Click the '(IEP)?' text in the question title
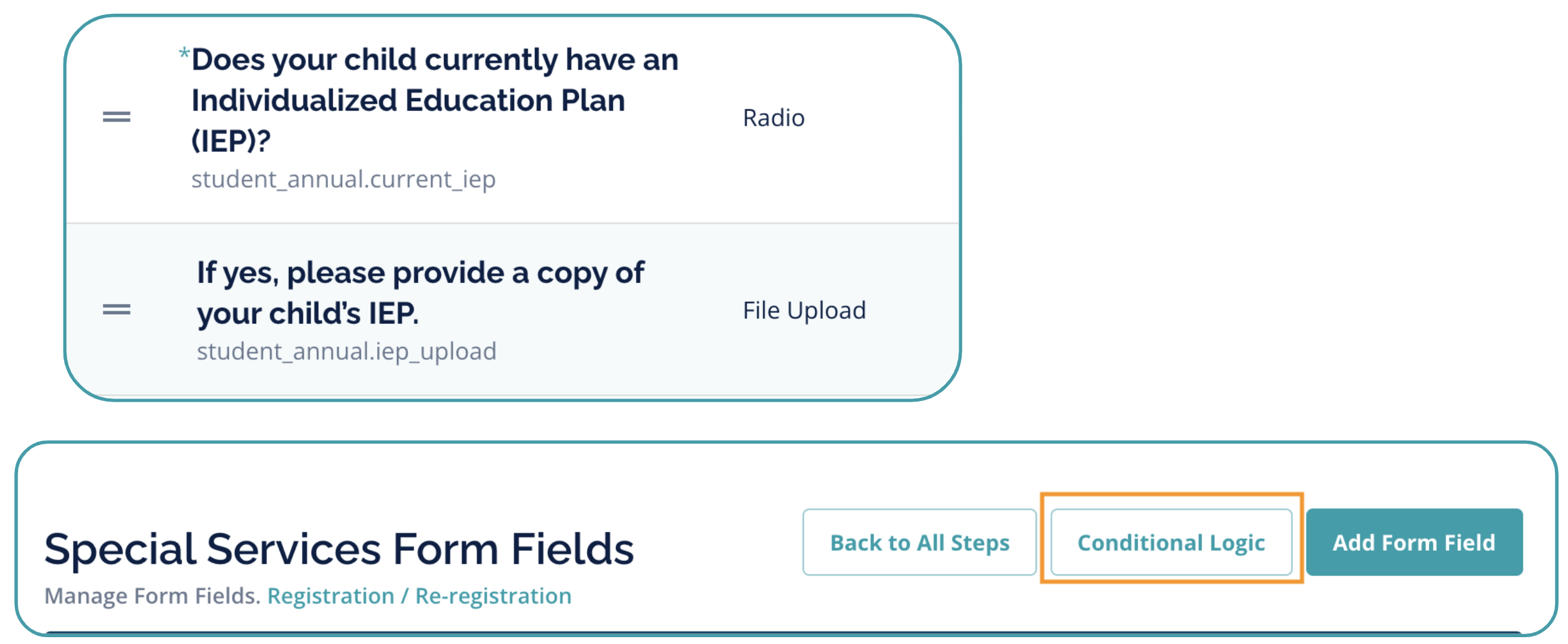The height and width of the screenshot is (644, 1568). [230, 140]
